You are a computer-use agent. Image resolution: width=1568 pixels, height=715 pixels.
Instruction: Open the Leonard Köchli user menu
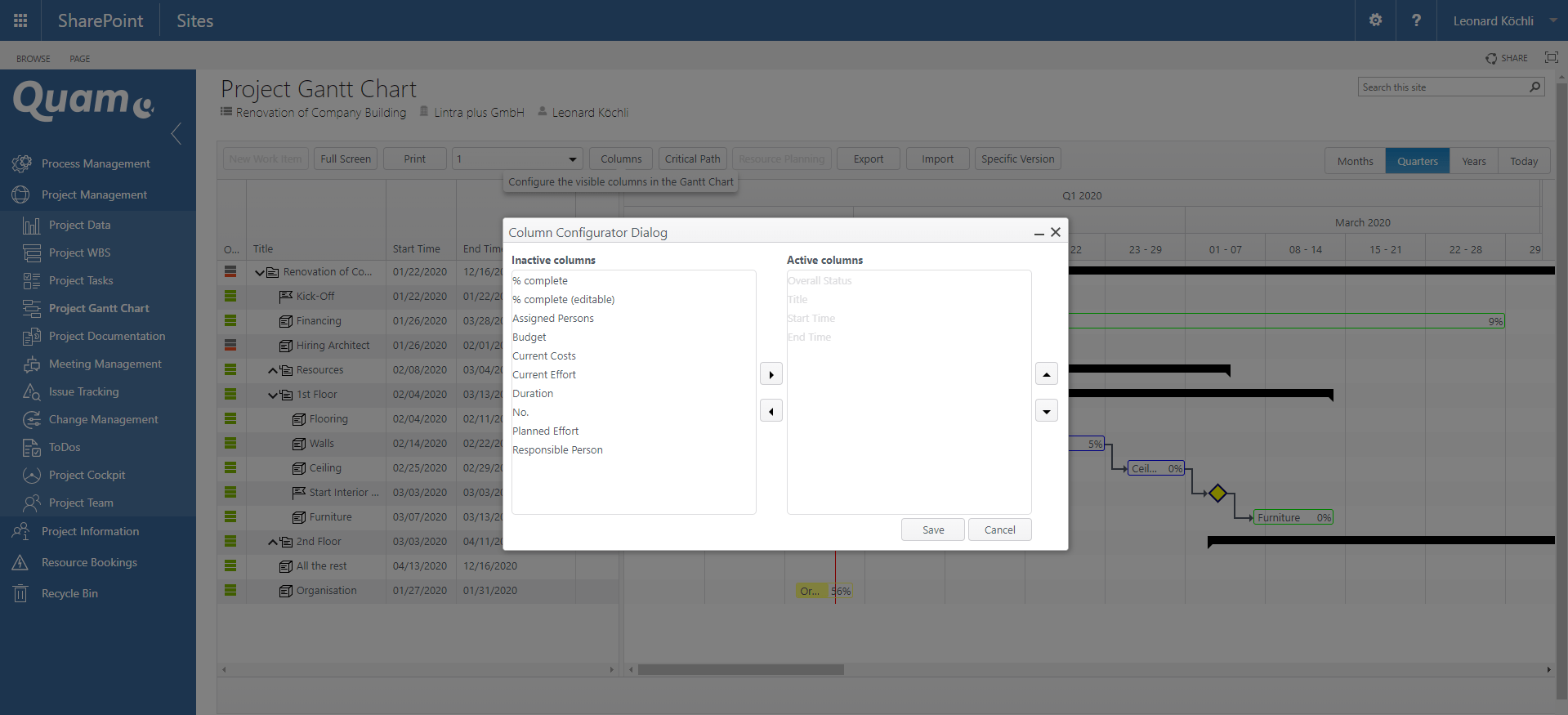(x=1503, y=20)
